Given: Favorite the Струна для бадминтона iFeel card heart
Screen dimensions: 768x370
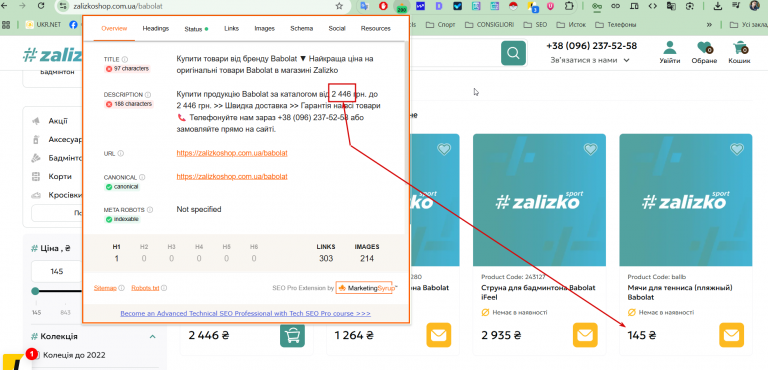Looking at the screenshot, I should point(590,149).
